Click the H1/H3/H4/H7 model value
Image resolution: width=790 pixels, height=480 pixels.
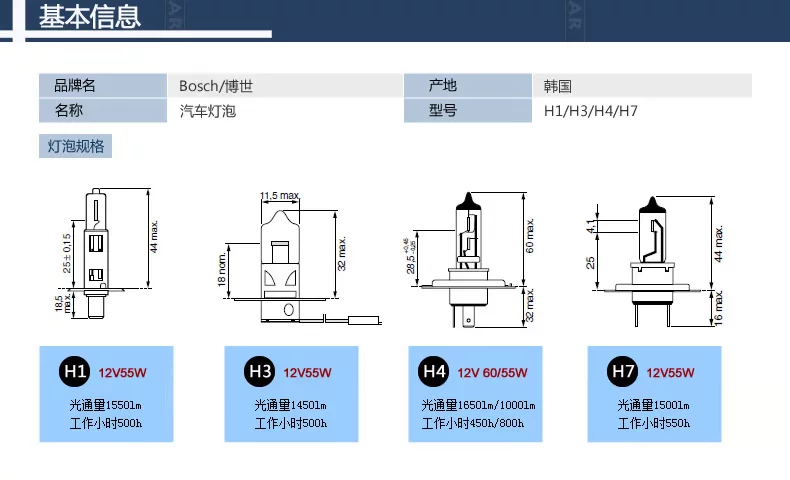590,111
